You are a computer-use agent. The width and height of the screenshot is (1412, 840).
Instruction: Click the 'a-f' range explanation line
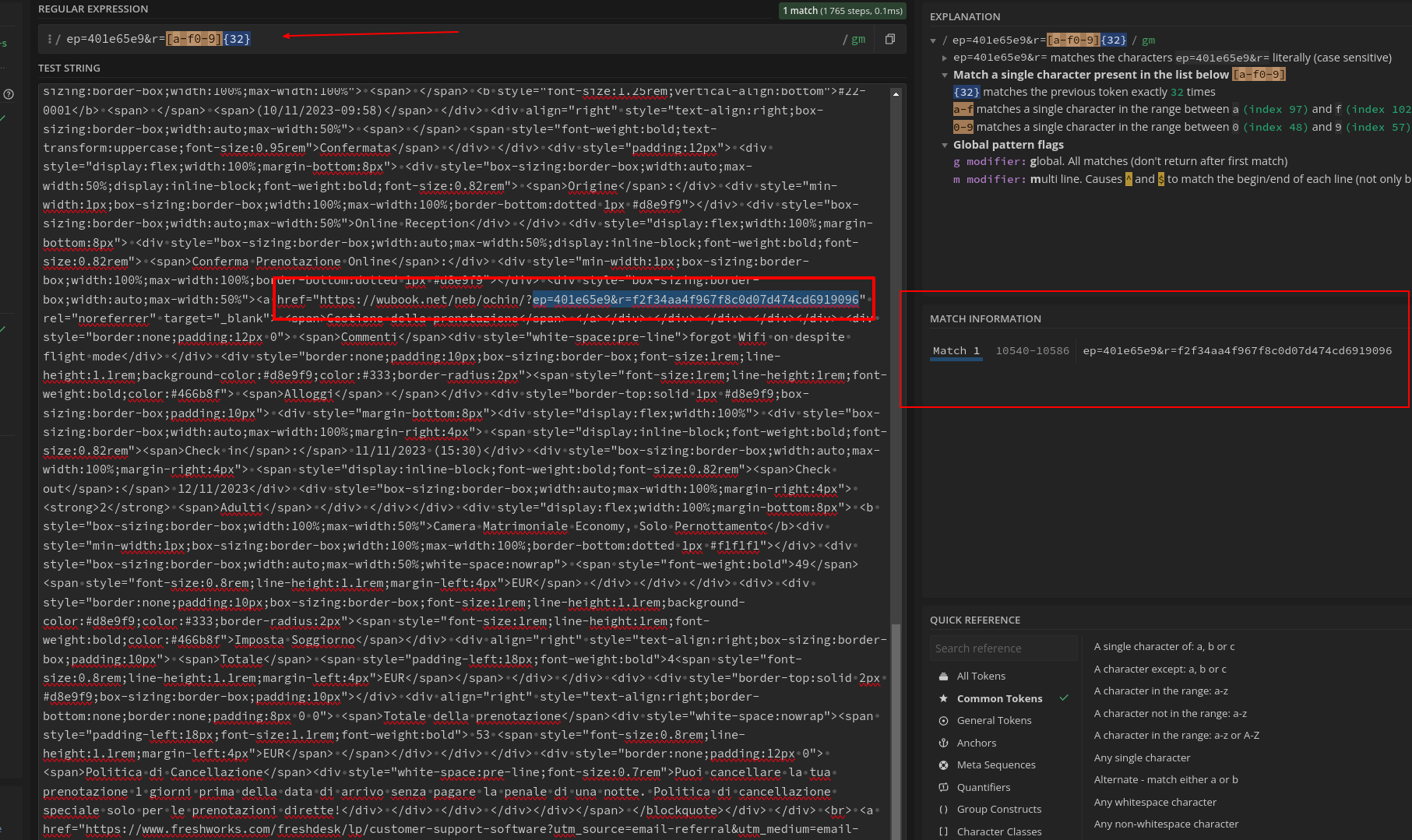click(x=1182, y=110)
